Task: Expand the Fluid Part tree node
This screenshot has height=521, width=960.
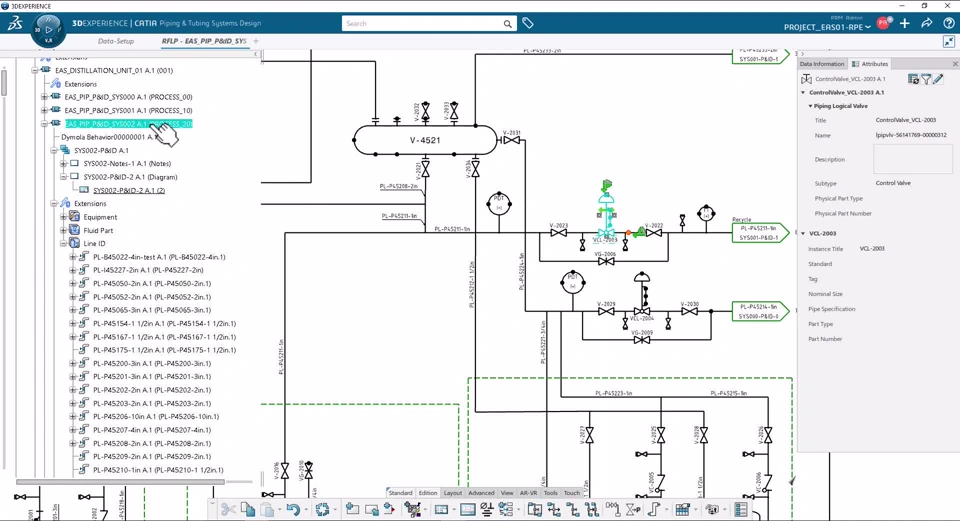Action: pyautogui.click(x=63, y=230)
